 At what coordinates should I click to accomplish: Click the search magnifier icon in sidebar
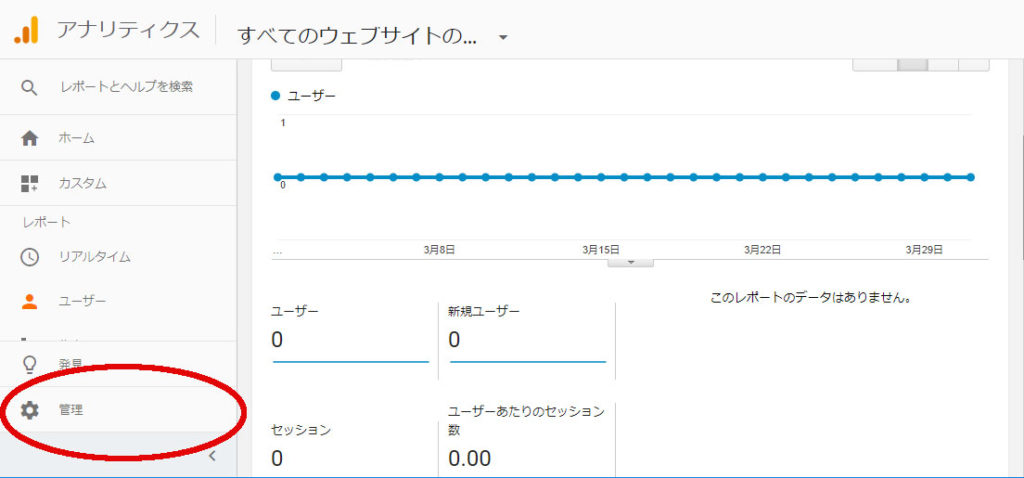(x=30, y=88)
